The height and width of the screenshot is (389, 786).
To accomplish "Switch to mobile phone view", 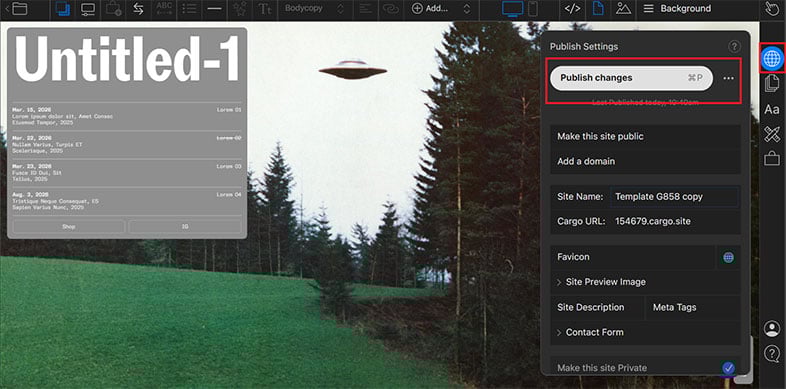I will pos(533,9).
